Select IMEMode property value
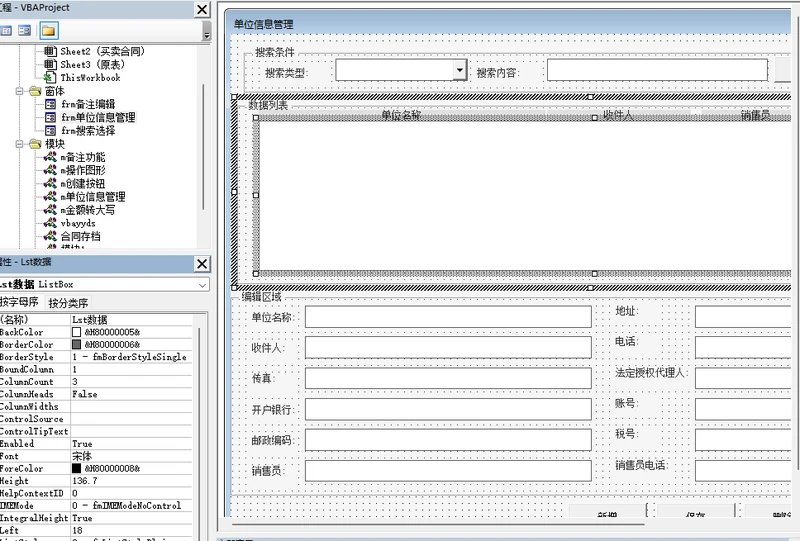The width and height of the screenshot is (800, 541). [x=131, y=506]
